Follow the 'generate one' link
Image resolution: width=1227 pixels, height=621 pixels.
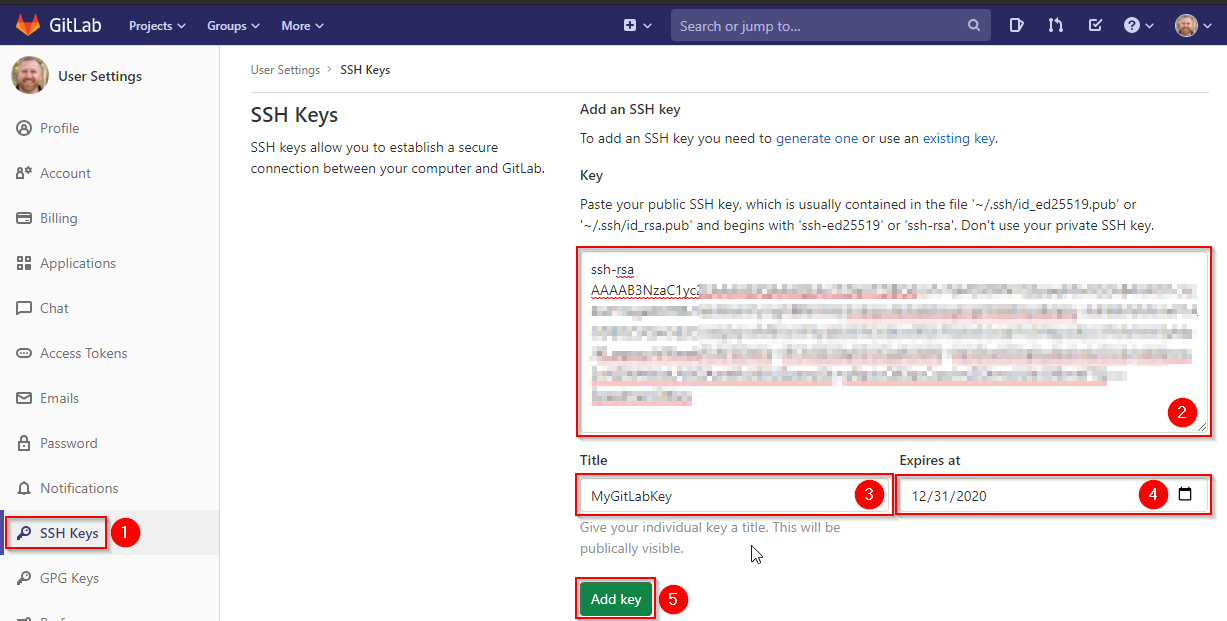pos(816,139)
